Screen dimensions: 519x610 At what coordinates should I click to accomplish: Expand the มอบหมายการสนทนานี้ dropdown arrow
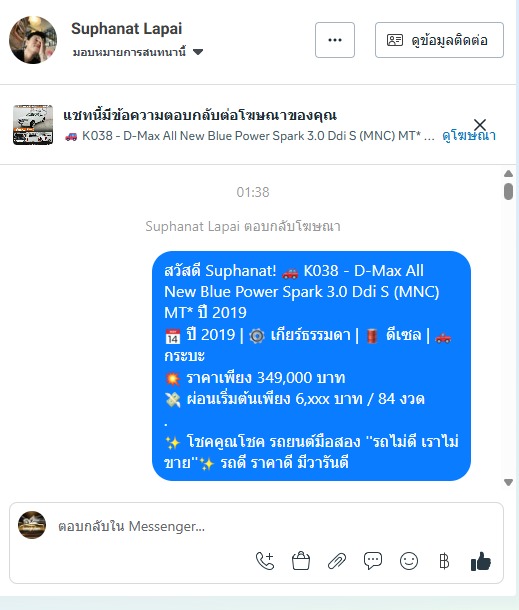[x=198, y=52]
